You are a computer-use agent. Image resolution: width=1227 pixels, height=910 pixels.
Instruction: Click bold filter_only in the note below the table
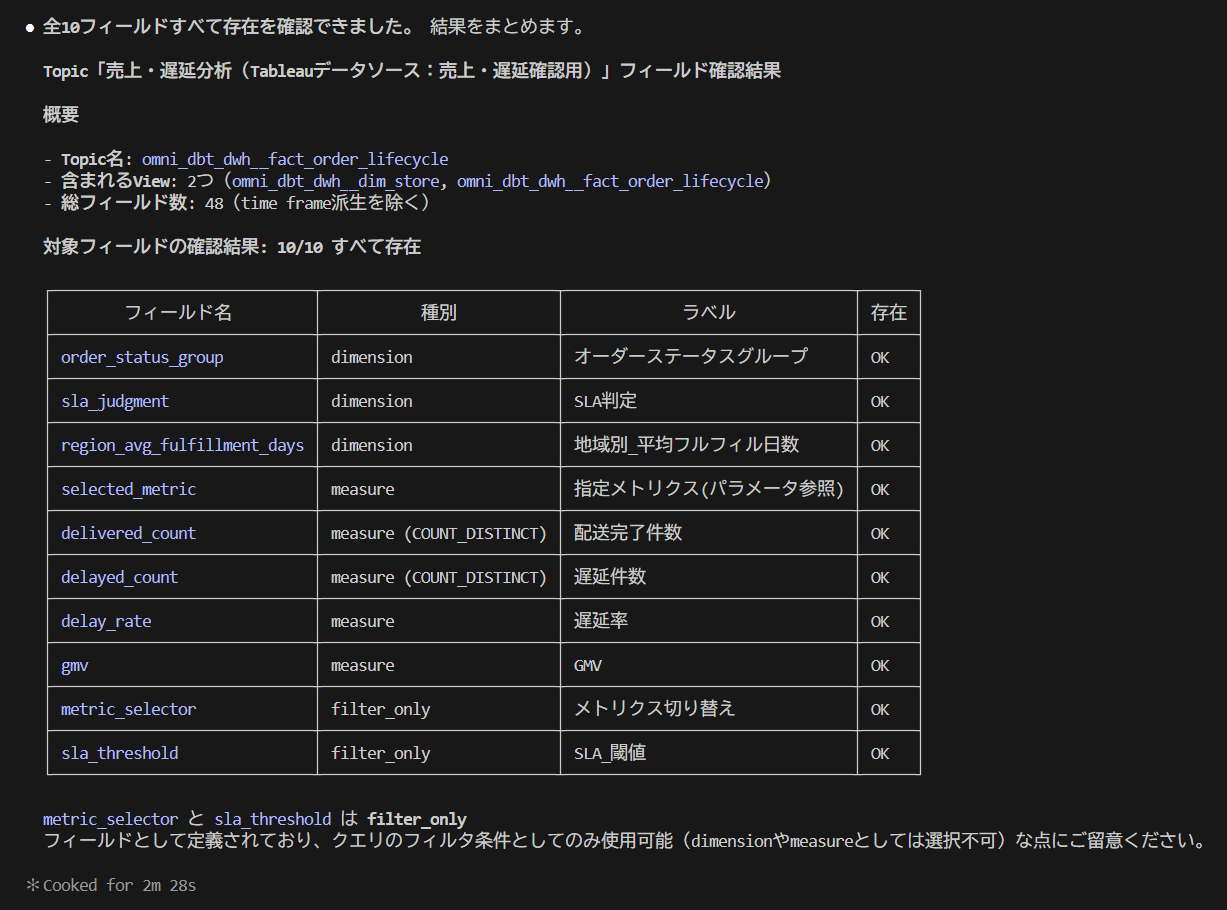pyautogui.click(x=417, y=819)
